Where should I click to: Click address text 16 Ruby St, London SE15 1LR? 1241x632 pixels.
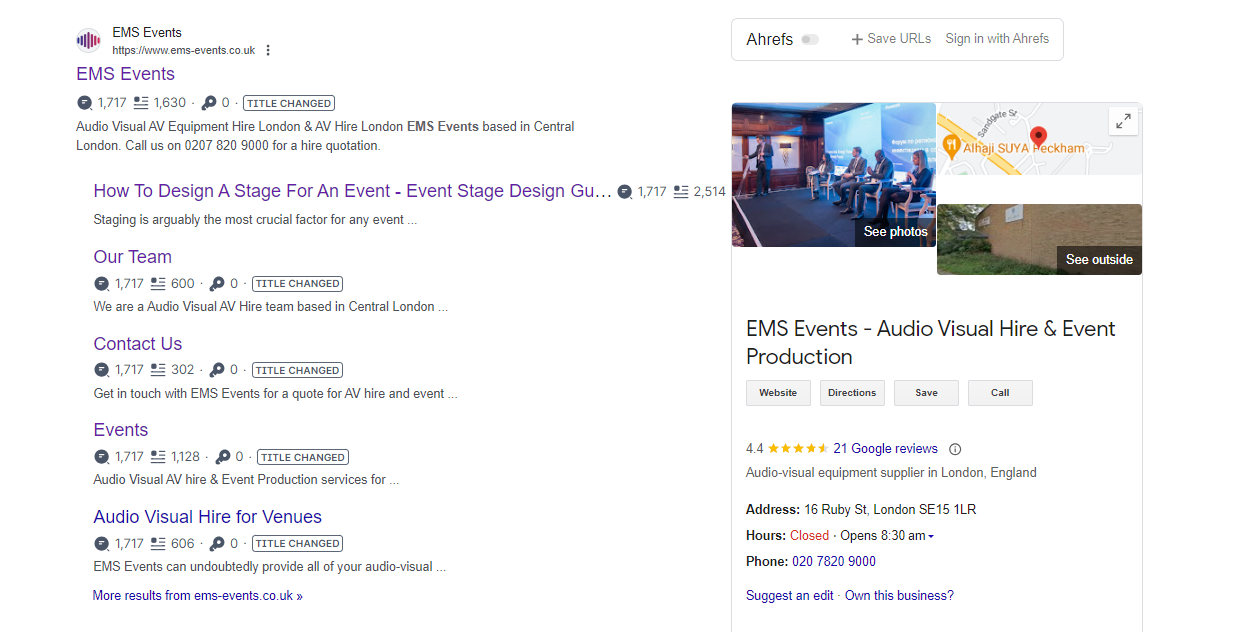890,510
